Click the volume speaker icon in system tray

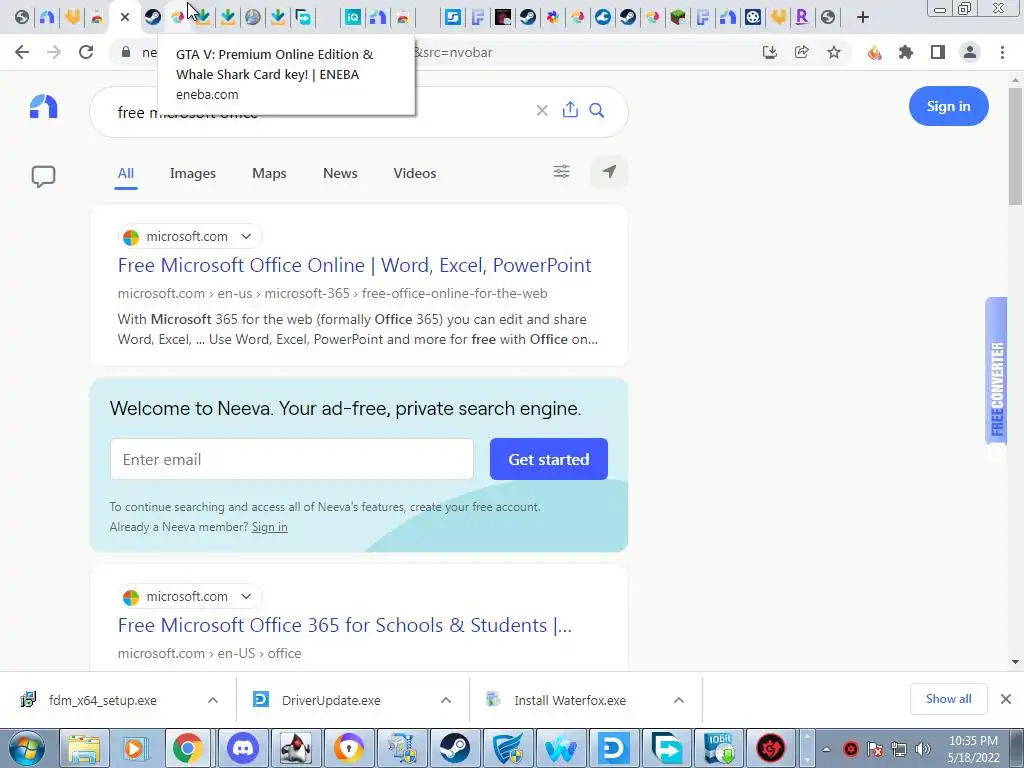point(923,749)
